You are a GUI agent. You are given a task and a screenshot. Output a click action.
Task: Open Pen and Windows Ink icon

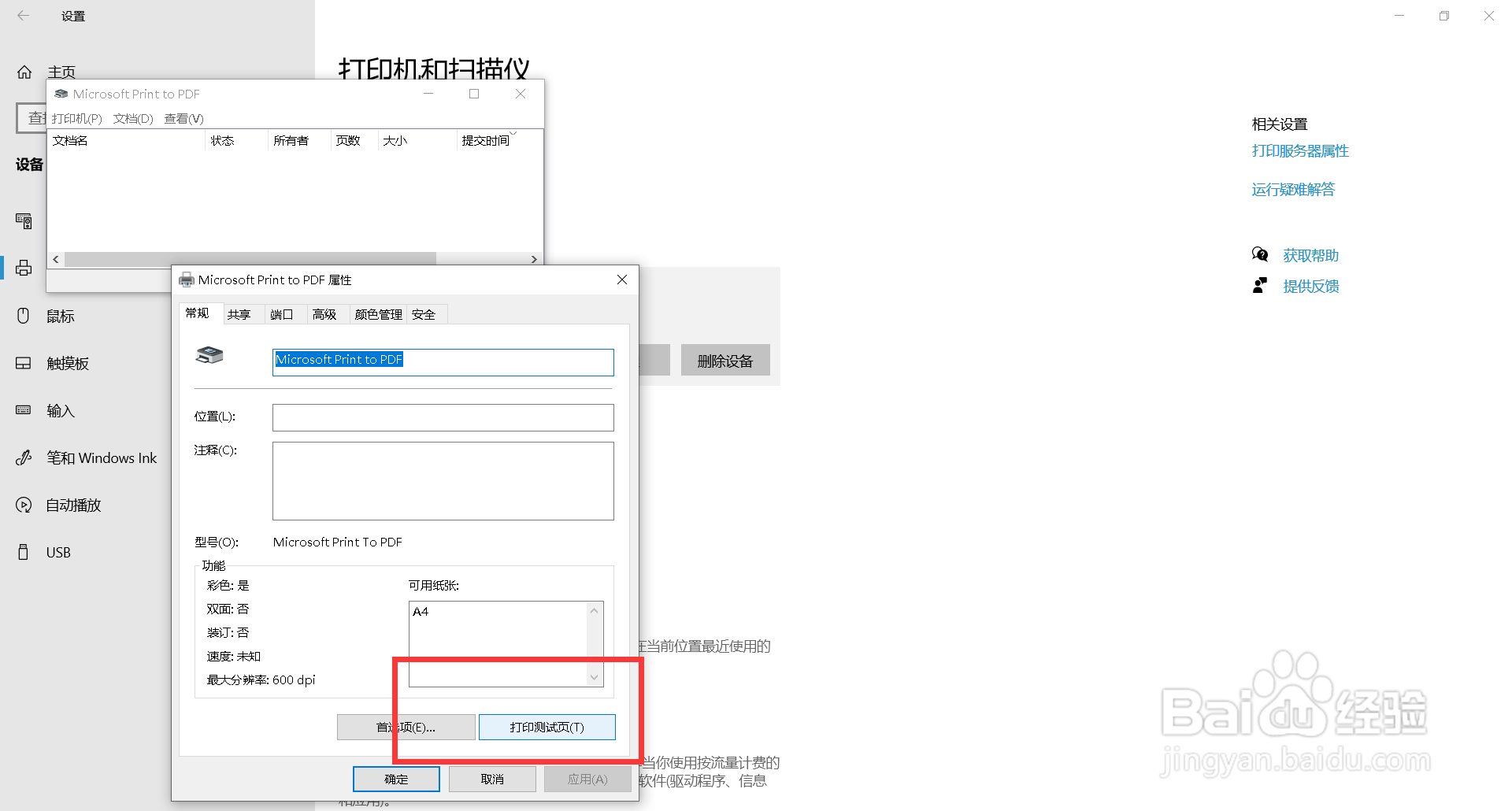pos(24,457)
